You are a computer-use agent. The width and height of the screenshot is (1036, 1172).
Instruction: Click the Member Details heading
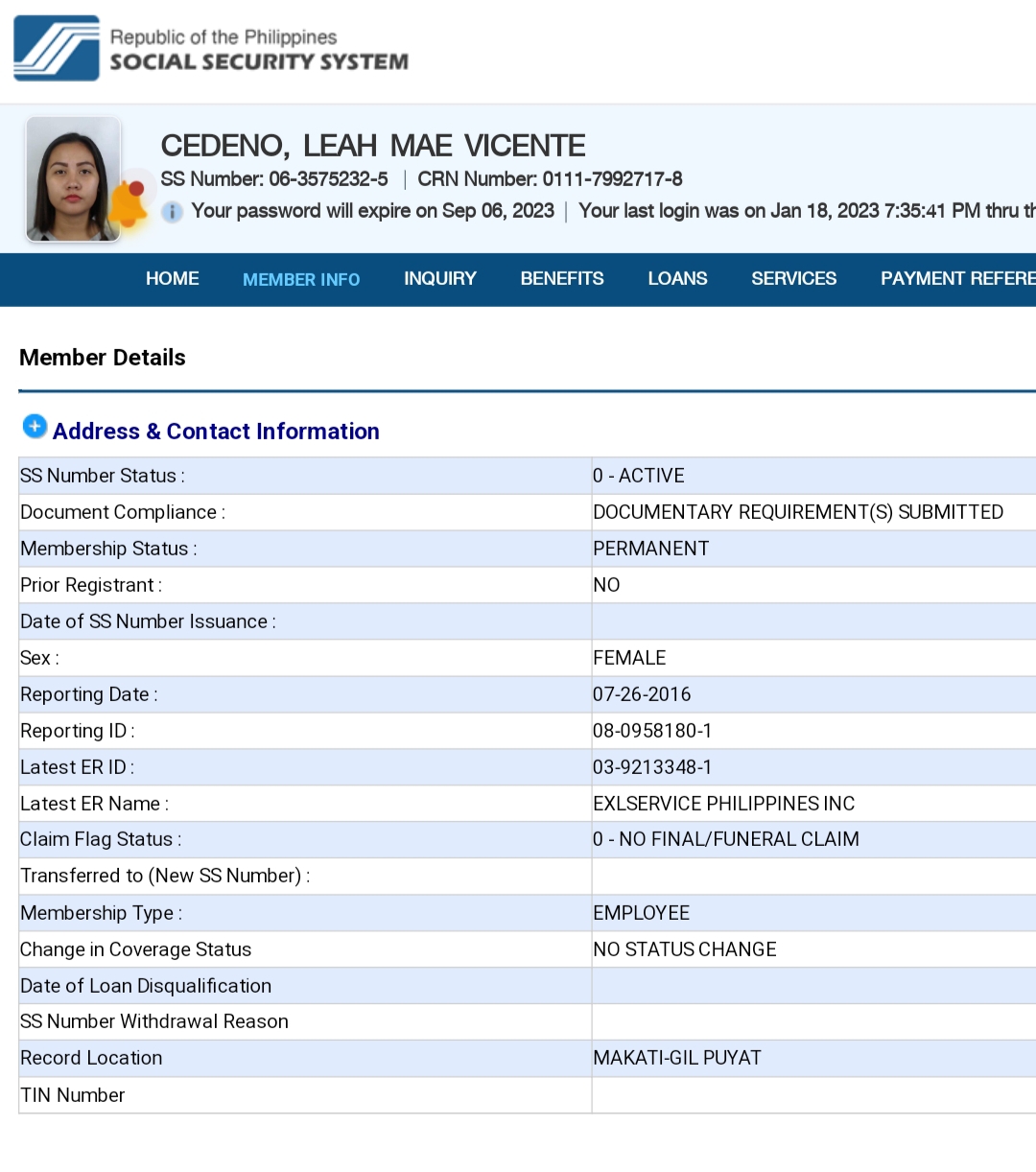click(x=103, y=358)
